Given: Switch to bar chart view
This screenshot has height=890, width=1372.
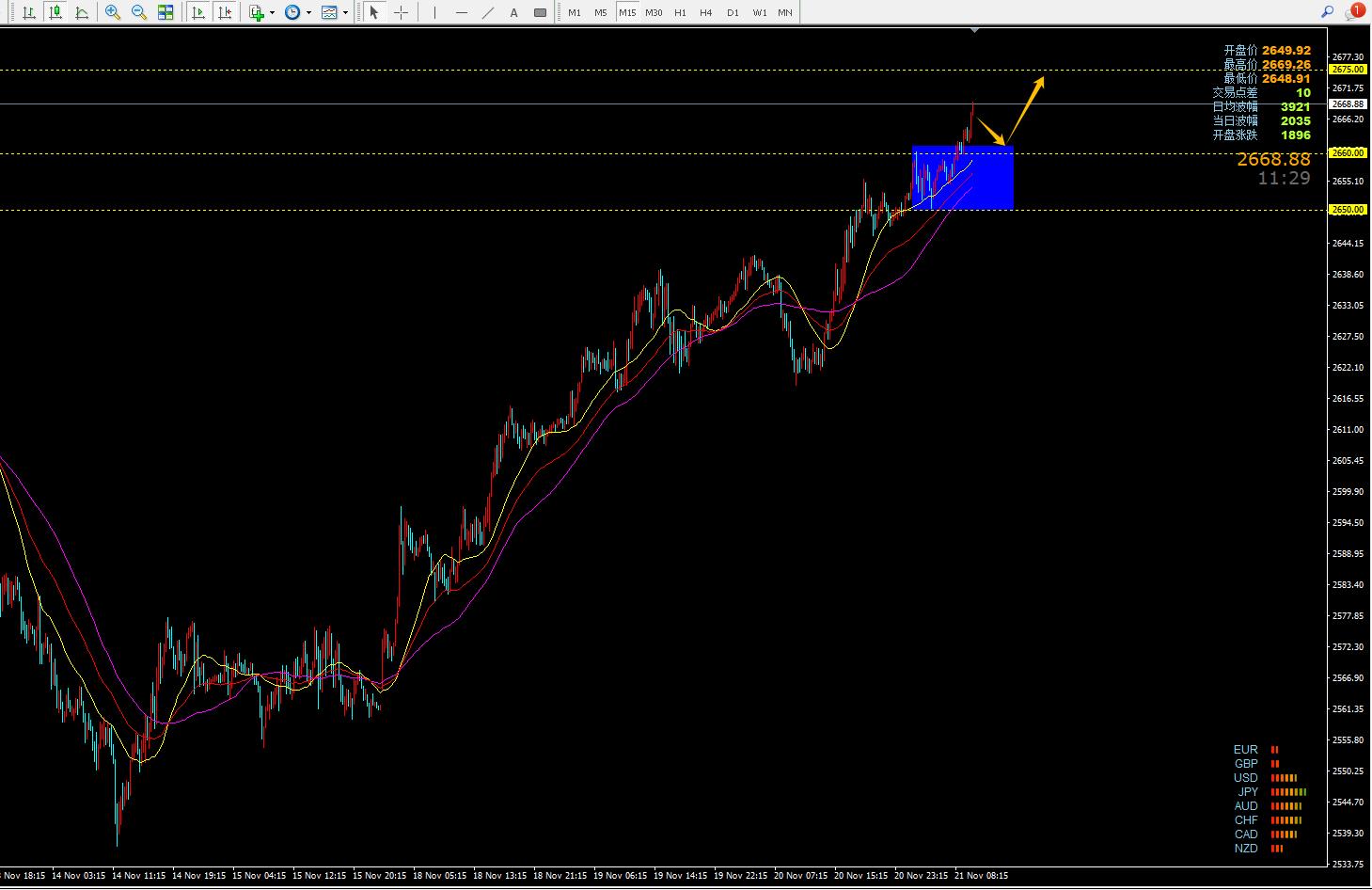Looking at the screenshot, I should coord(29,12).
